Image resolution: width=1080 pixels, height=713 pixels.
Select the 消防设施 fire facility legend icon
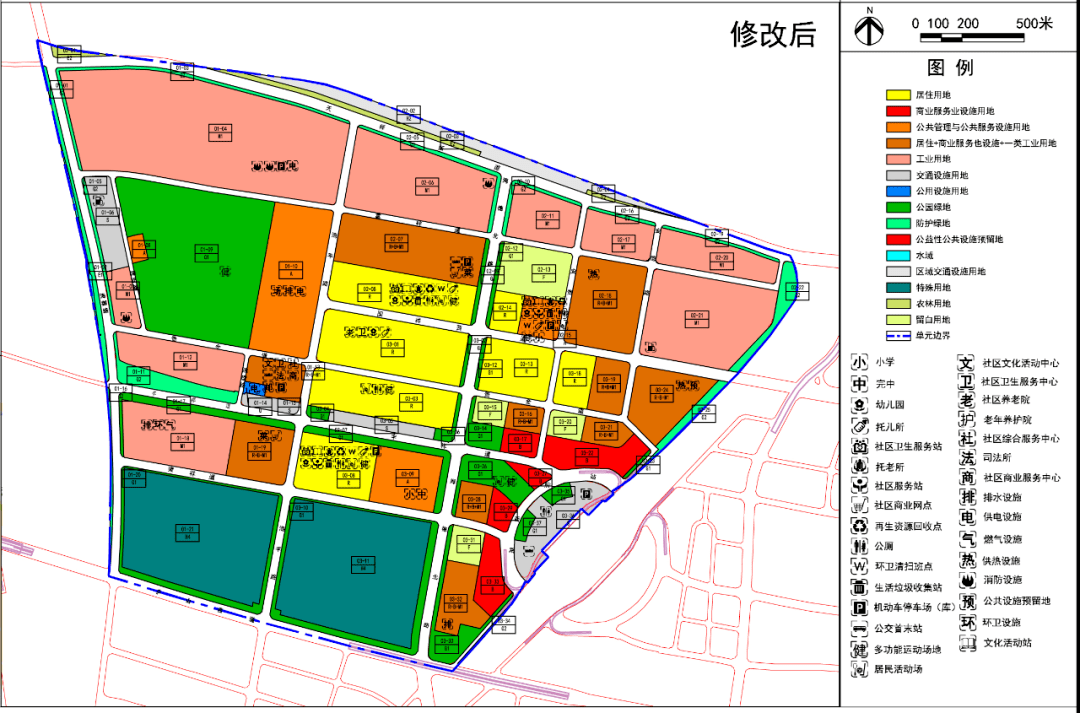click(x=967, y=580)
